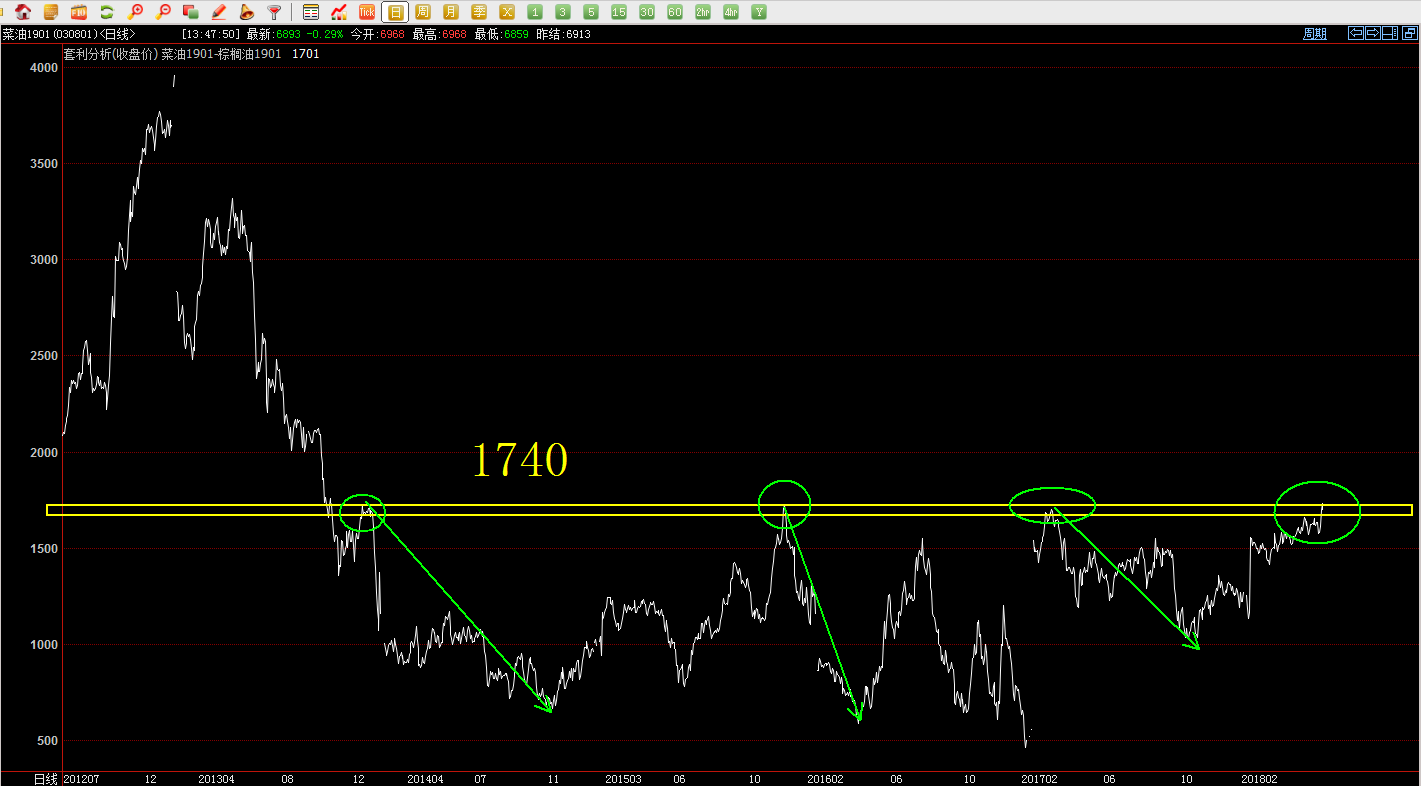Switch to monthly 月 period

tap(451, 12)
